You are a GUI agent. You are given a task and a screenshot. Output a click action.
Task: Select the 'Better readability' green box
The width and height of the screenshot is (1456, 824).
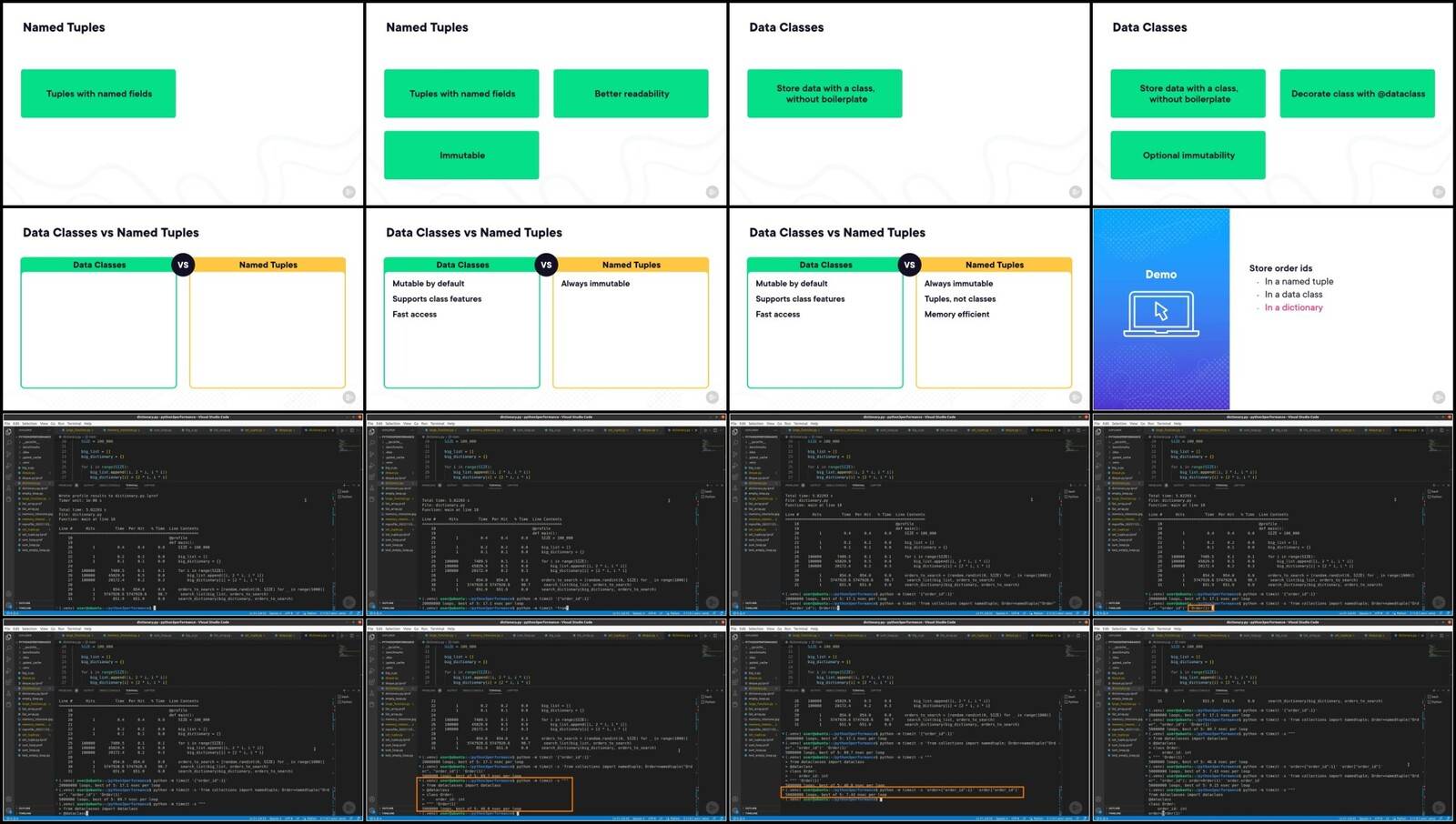point(631,94)
